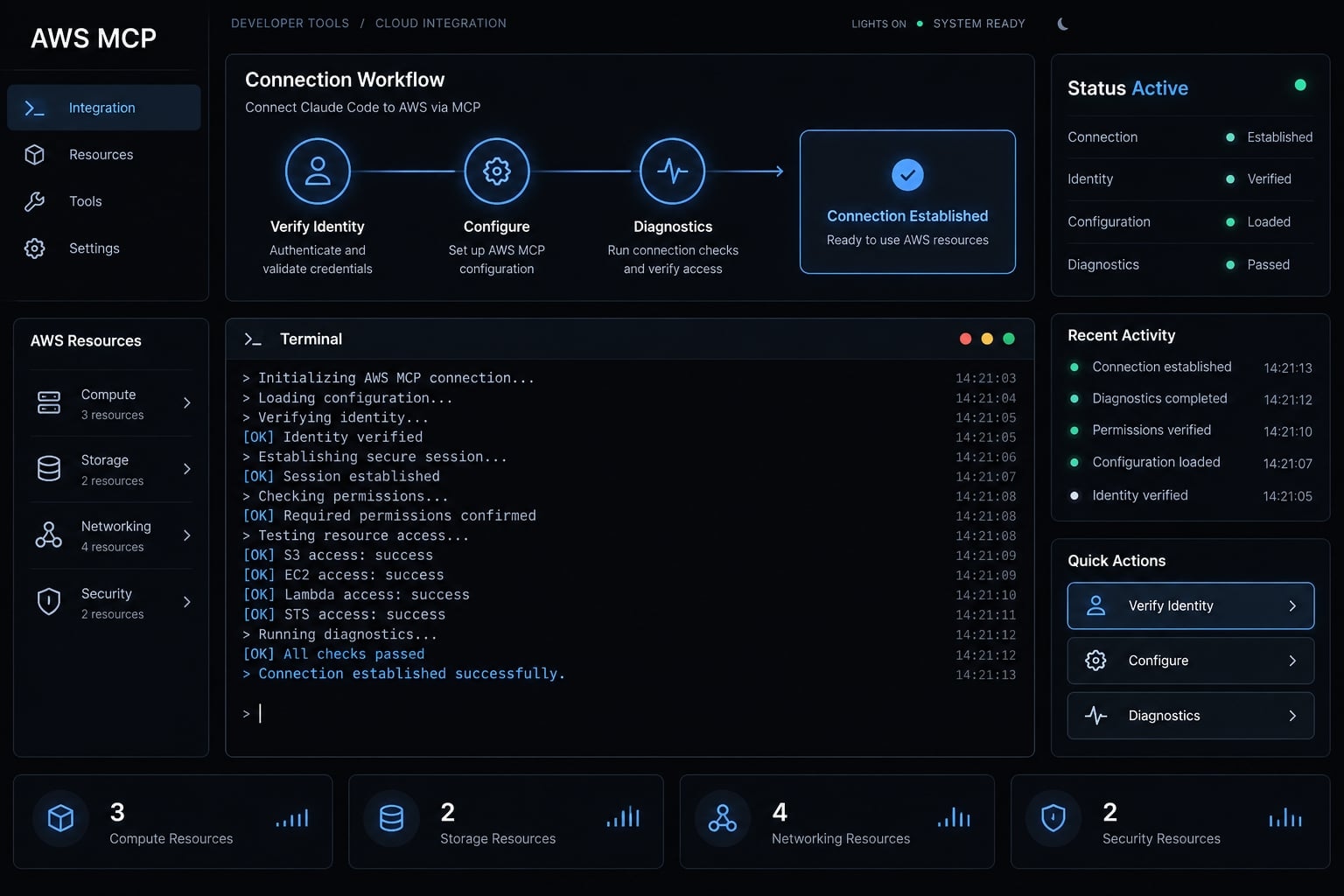Click the yellow terminal window dot

coord(987,339)
